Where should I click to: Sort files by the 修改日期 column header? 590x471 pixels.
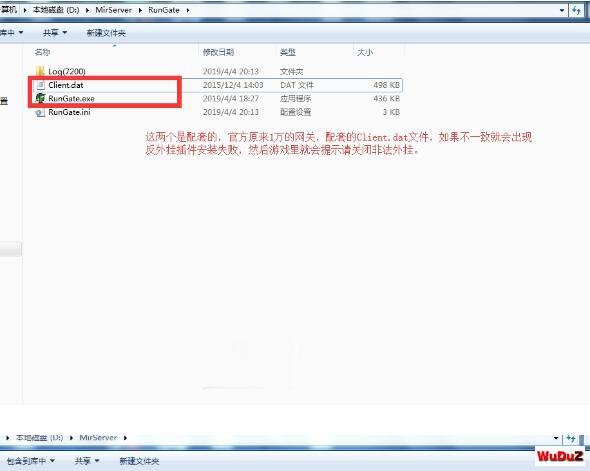pyautogui.click(x=218, y=52)
